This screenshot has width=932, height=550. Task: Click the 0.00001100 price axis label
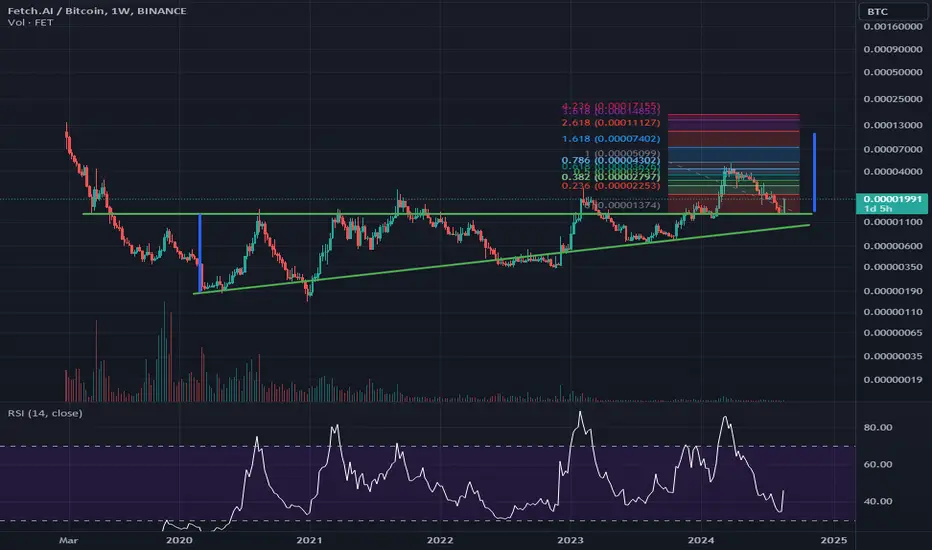click(x=893, y=222)
